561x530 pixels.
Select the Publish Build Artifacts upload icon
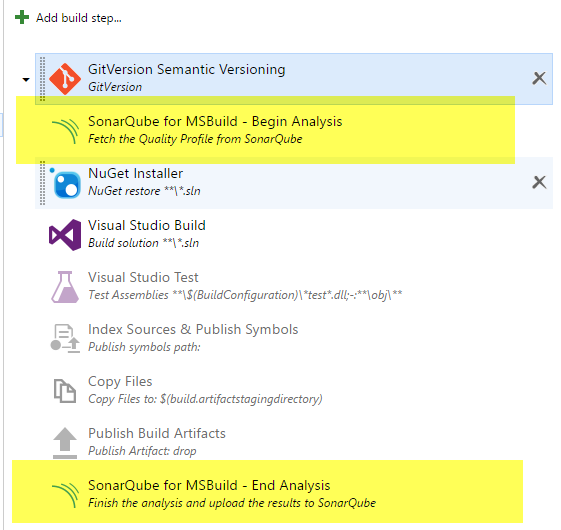(x=65, y=443)
